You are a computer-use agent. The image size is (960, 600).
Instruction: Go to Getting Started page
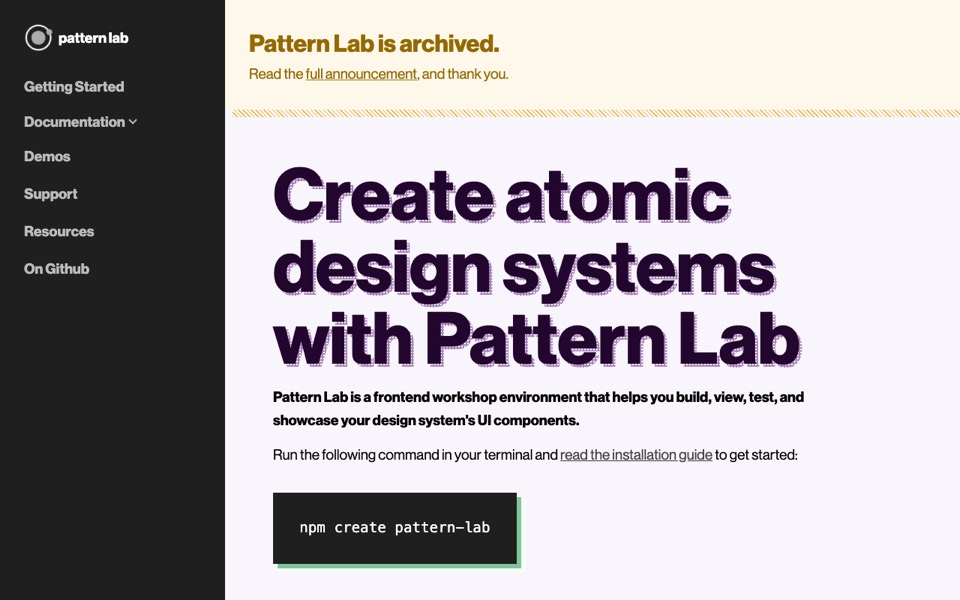click(74, 87)
